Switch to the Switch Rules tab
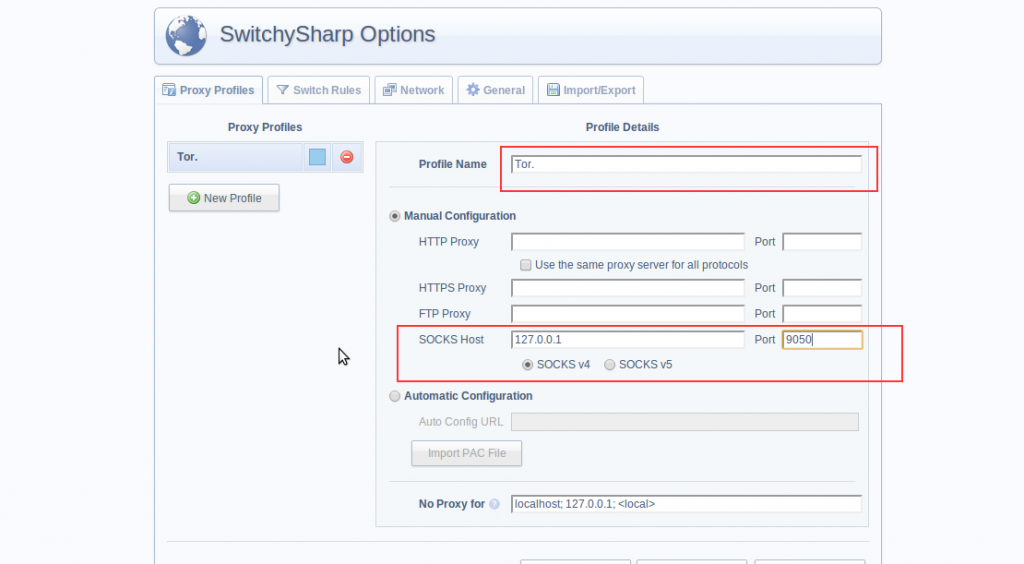This screenshot has height=564, width=1024. tap(319, 90)
